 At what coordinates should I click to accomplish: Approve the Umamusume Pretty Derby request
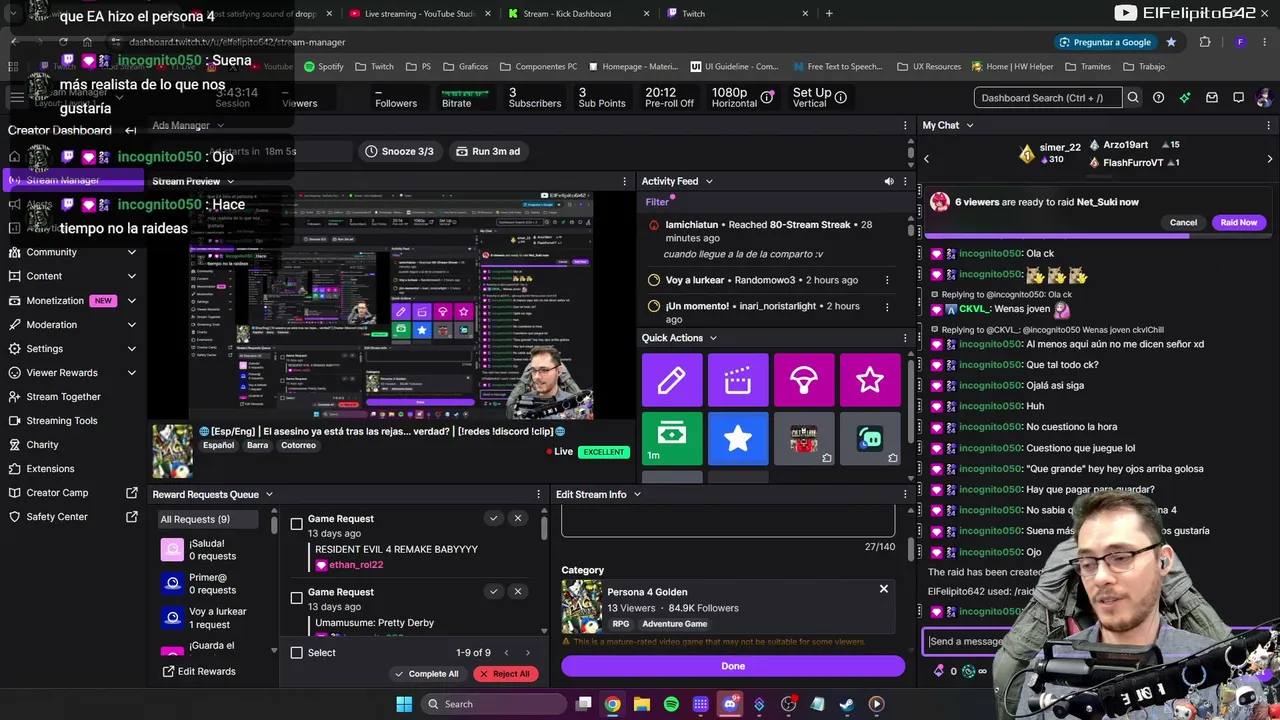(x=493, y=591)
